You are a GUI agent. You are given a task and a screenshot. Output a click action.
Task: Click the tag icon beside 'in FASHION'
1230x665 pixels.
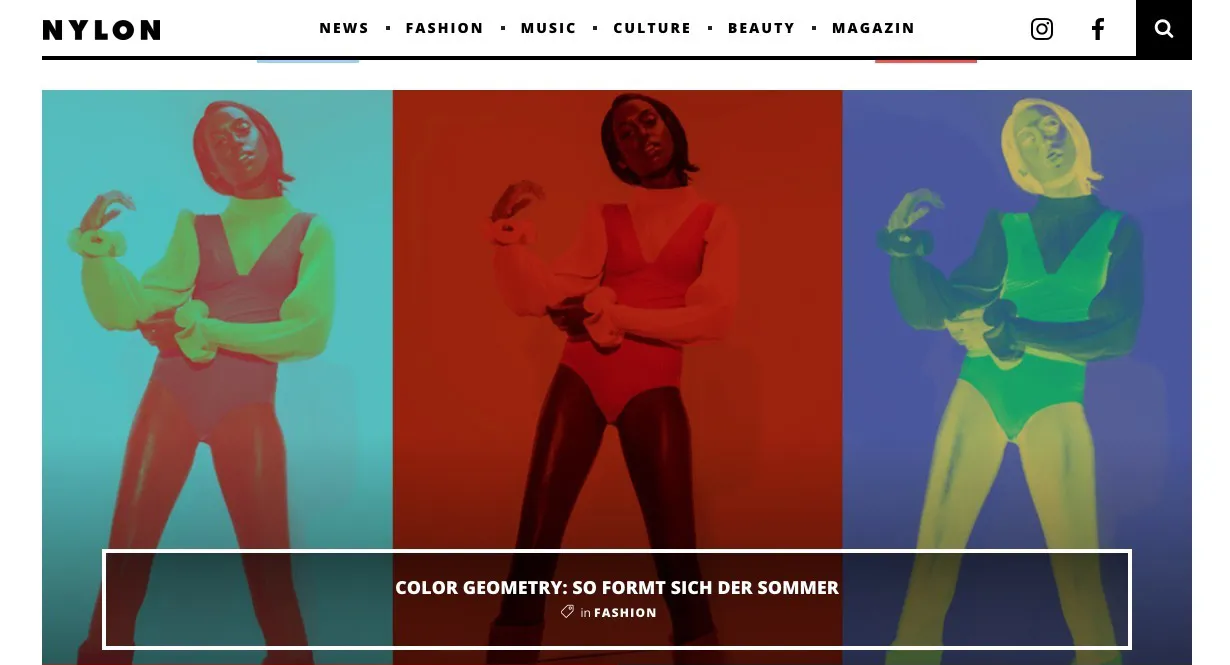pyautogui.click(x=567, y=612)
